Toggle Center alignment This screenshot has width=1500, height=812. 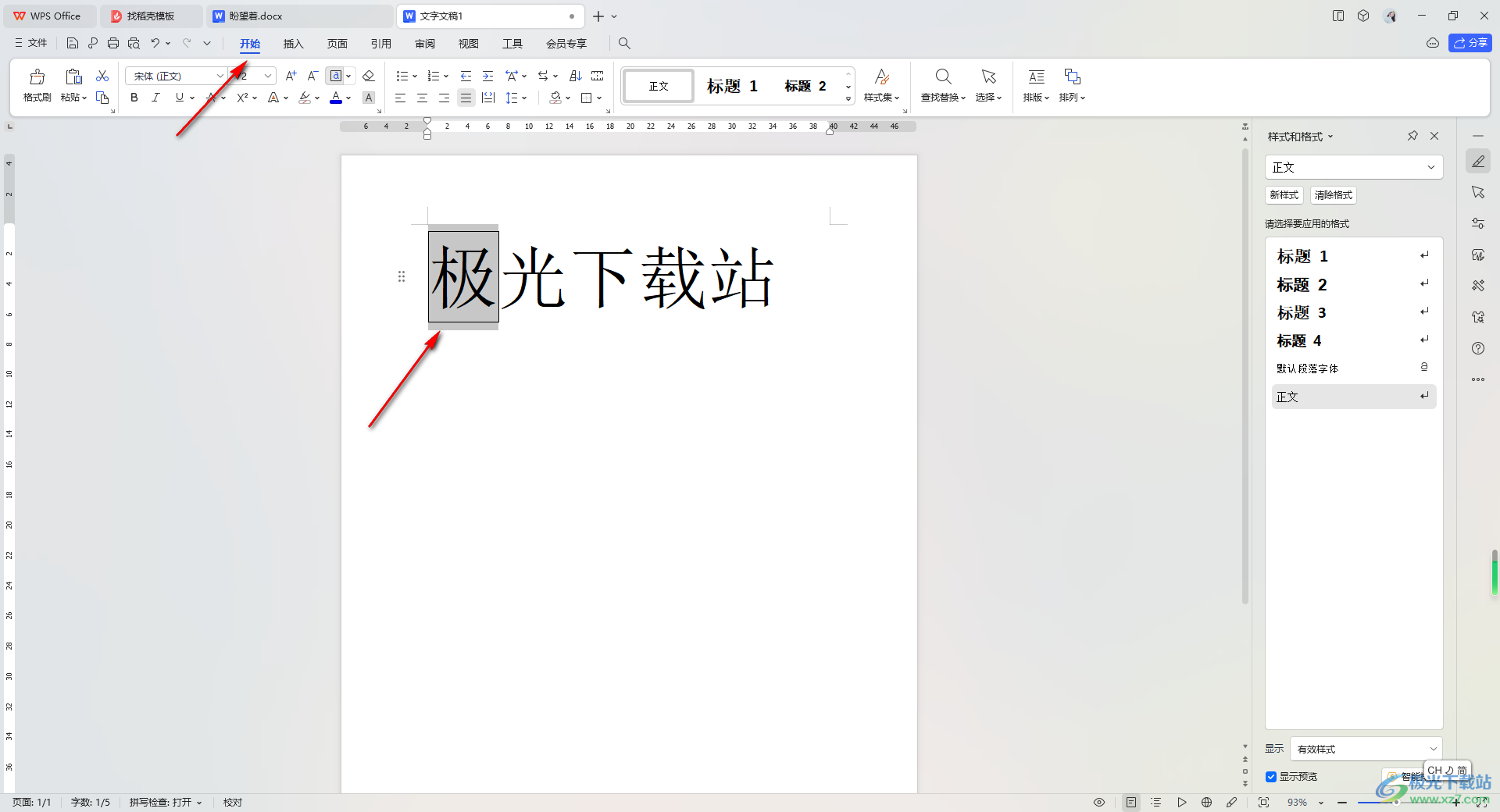coord(422,98)
